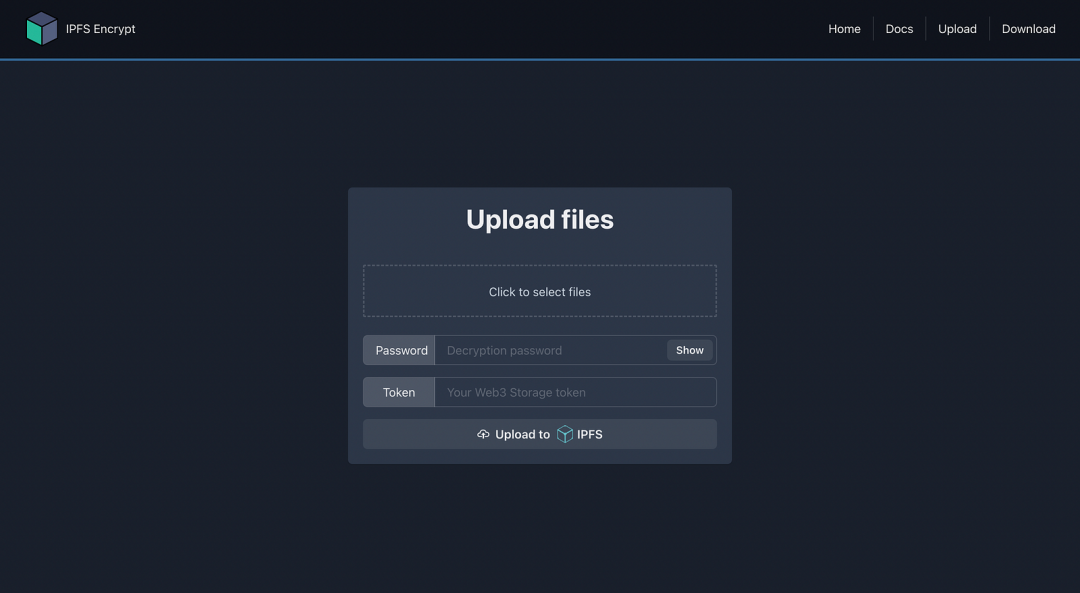The width and height of the screenshot is (1080, 593).
Task: Click the "Upload to" text in button
Action: (x=522, y=434)
